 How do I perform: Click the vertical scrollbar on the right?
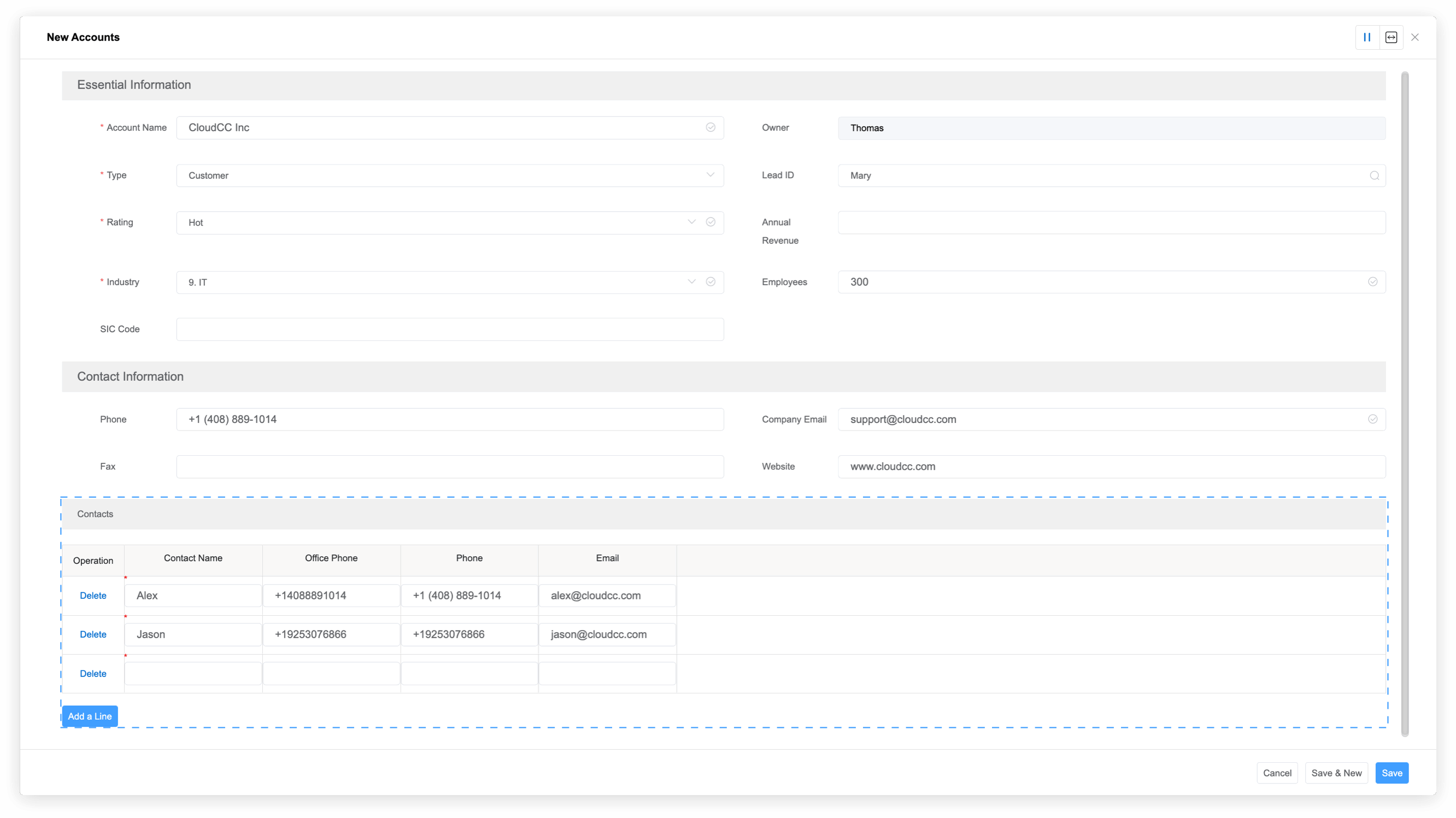tap(1405, 404)
